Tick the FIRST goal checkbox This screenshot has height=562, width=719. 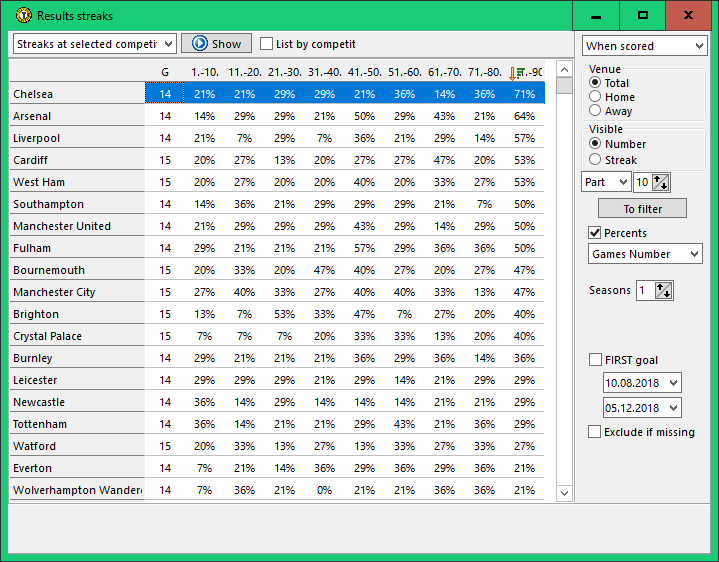tap(595, 360)
